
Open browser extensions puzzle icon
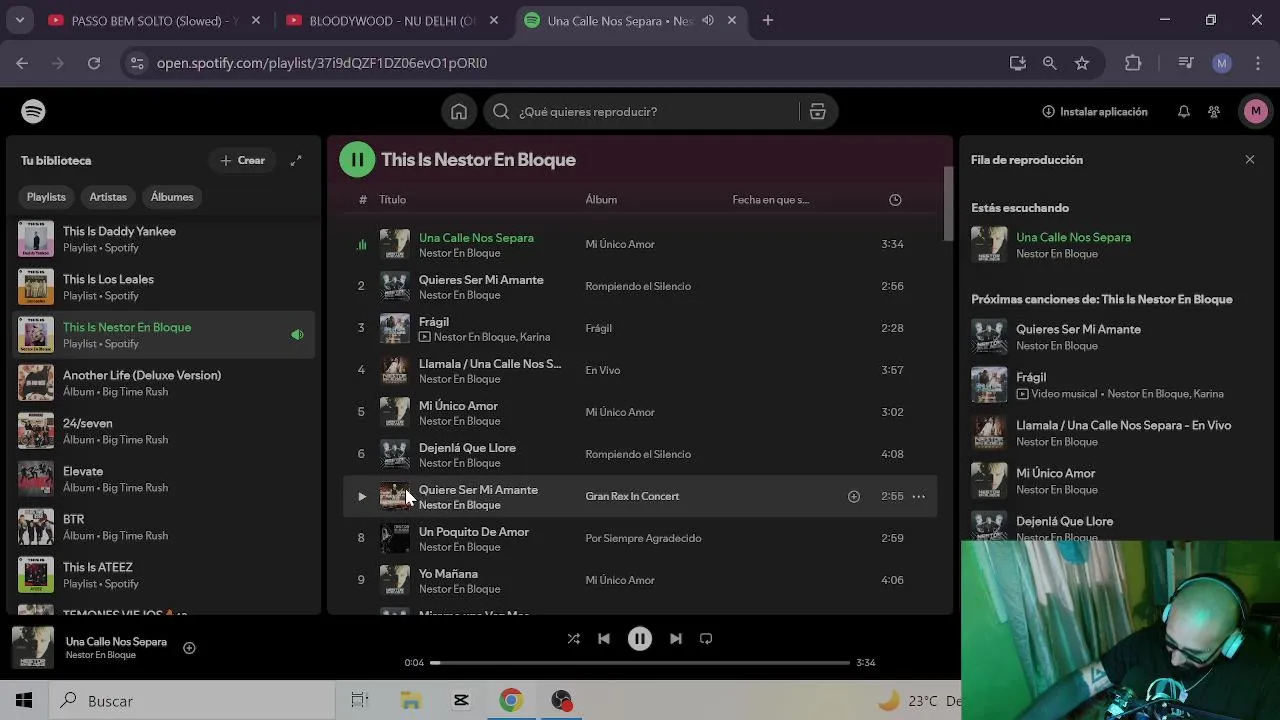coord(1133,63)
